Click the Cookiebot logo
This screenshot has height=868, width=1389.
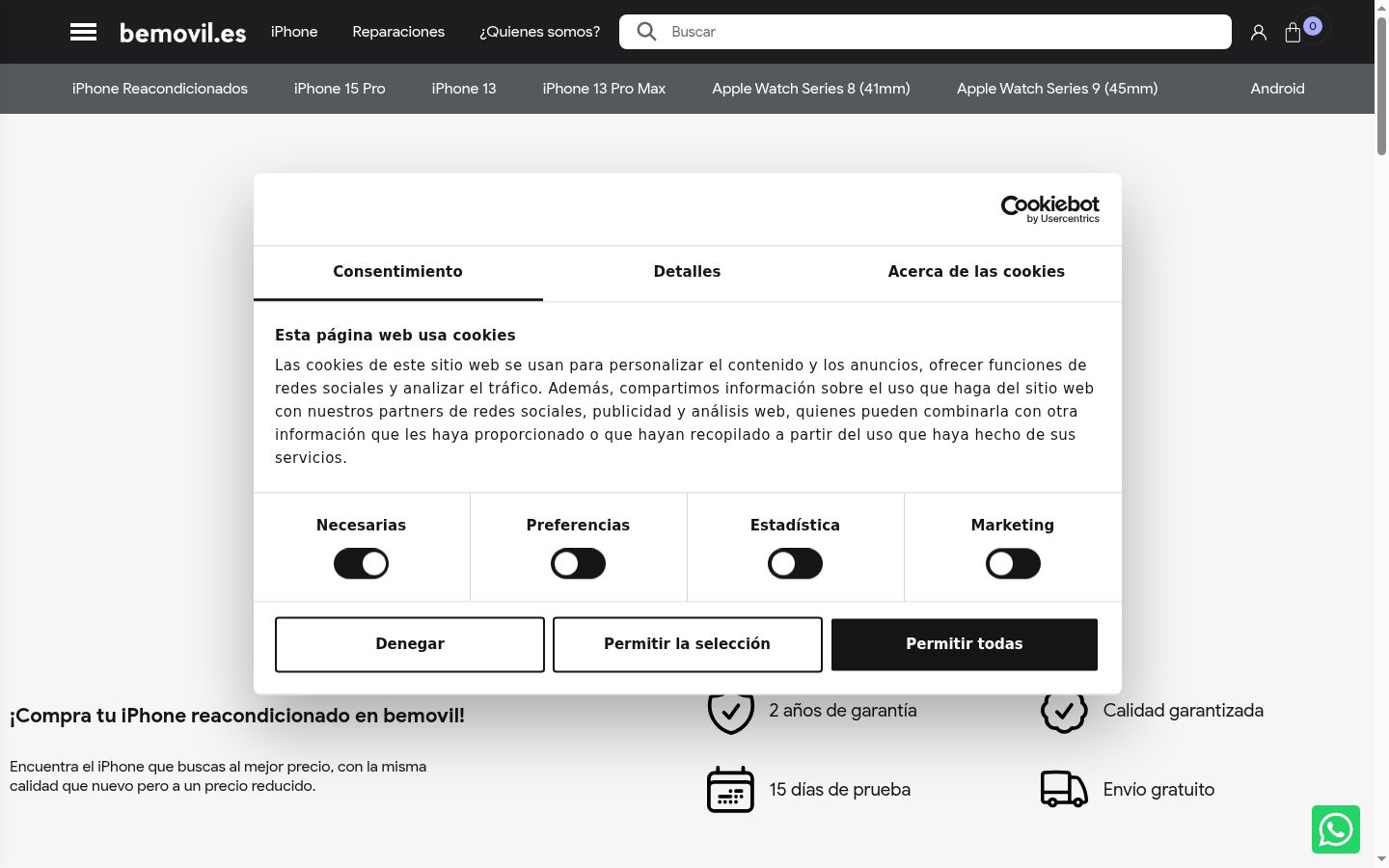click(x=1050, y=208)
